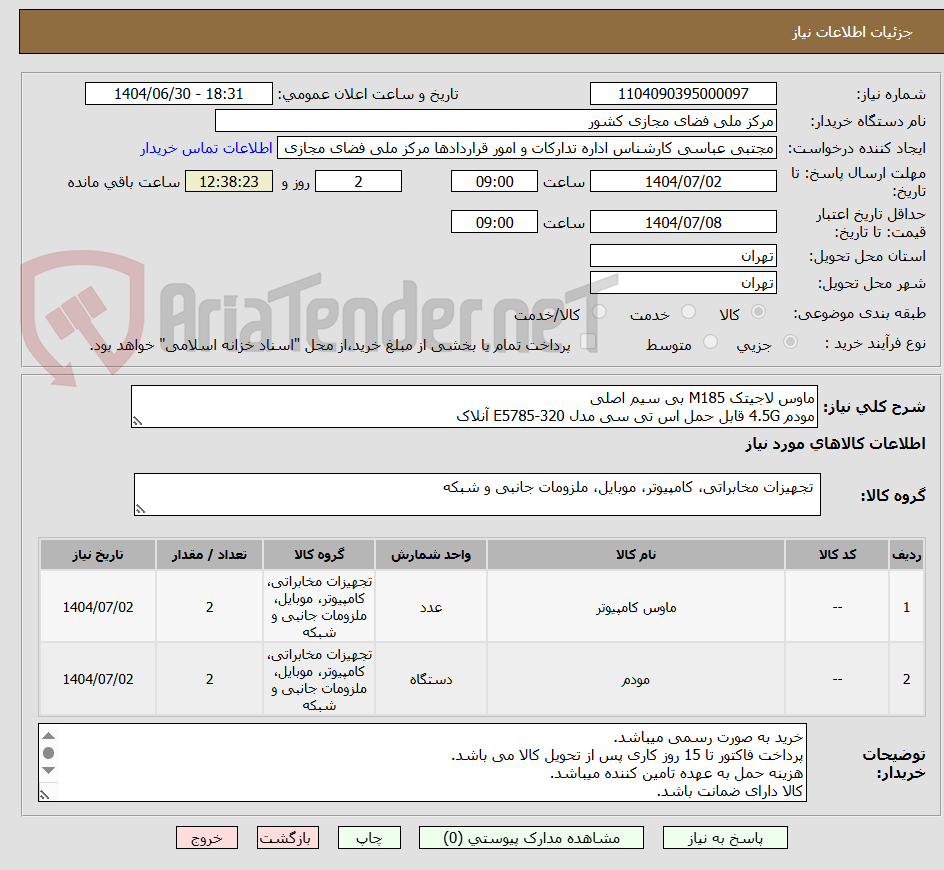Select the کالا radio button
The image size is (944, 870).
coord(757,312)
